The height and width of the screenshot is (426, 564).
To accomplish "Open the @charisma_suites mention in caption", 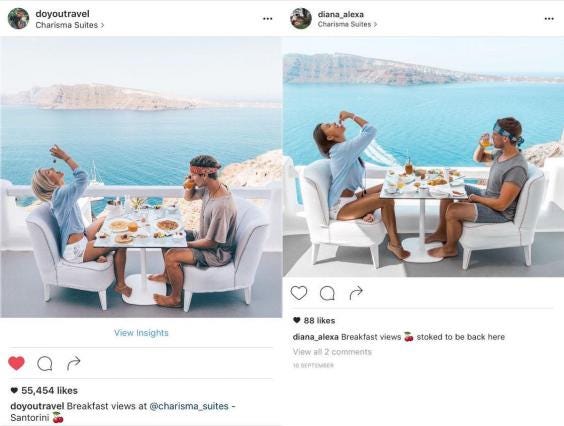I will point(189,406).
